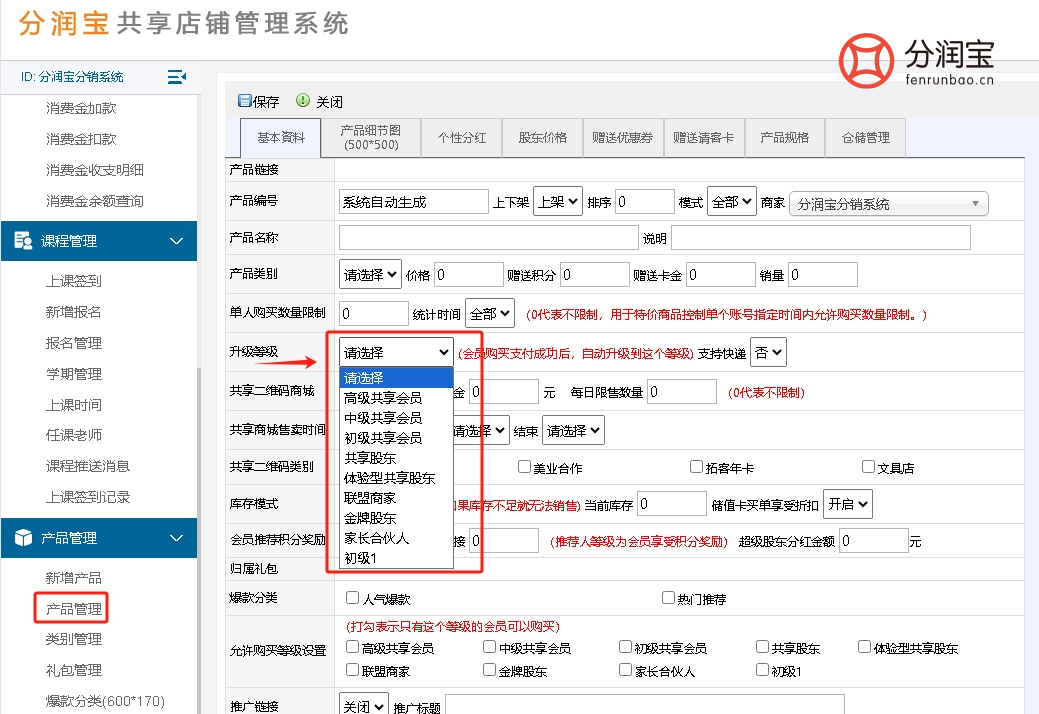The image size is (1039, 714).
Task: Enable the 热门推荐 checkbox
Action: (667, 597)
